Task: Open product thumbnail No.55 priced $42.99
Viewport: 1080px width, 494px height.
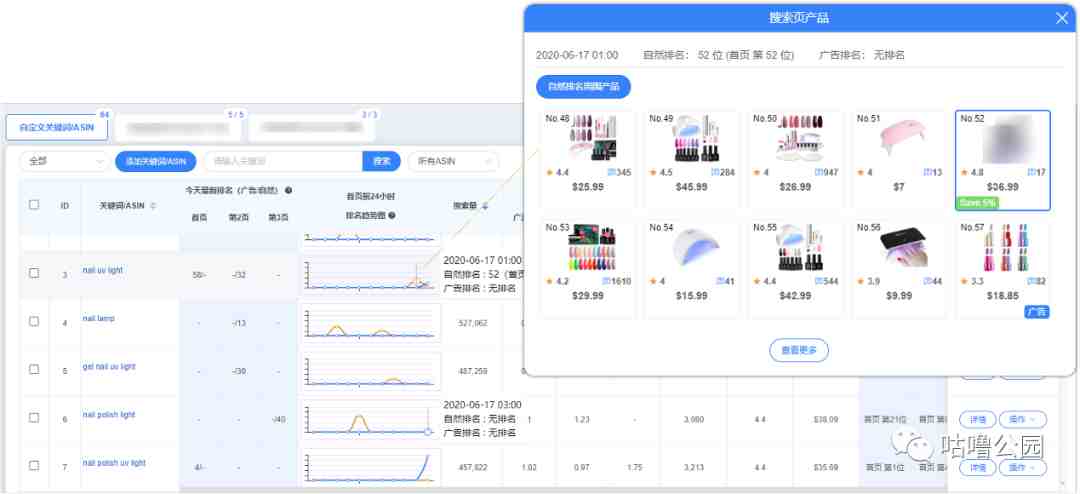Action: click(x=800, y=248)
